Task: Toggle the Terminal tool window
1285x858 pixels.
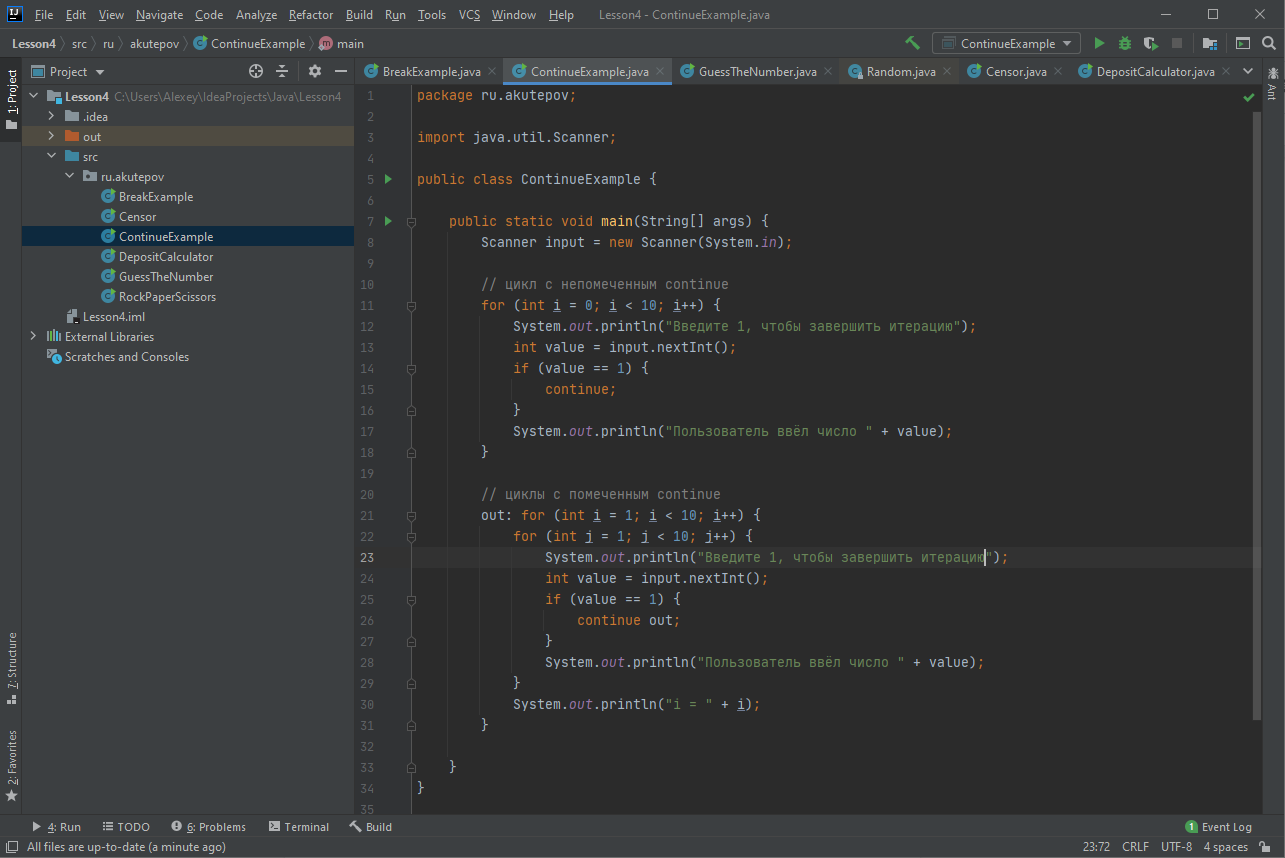Action: point(298,827)
